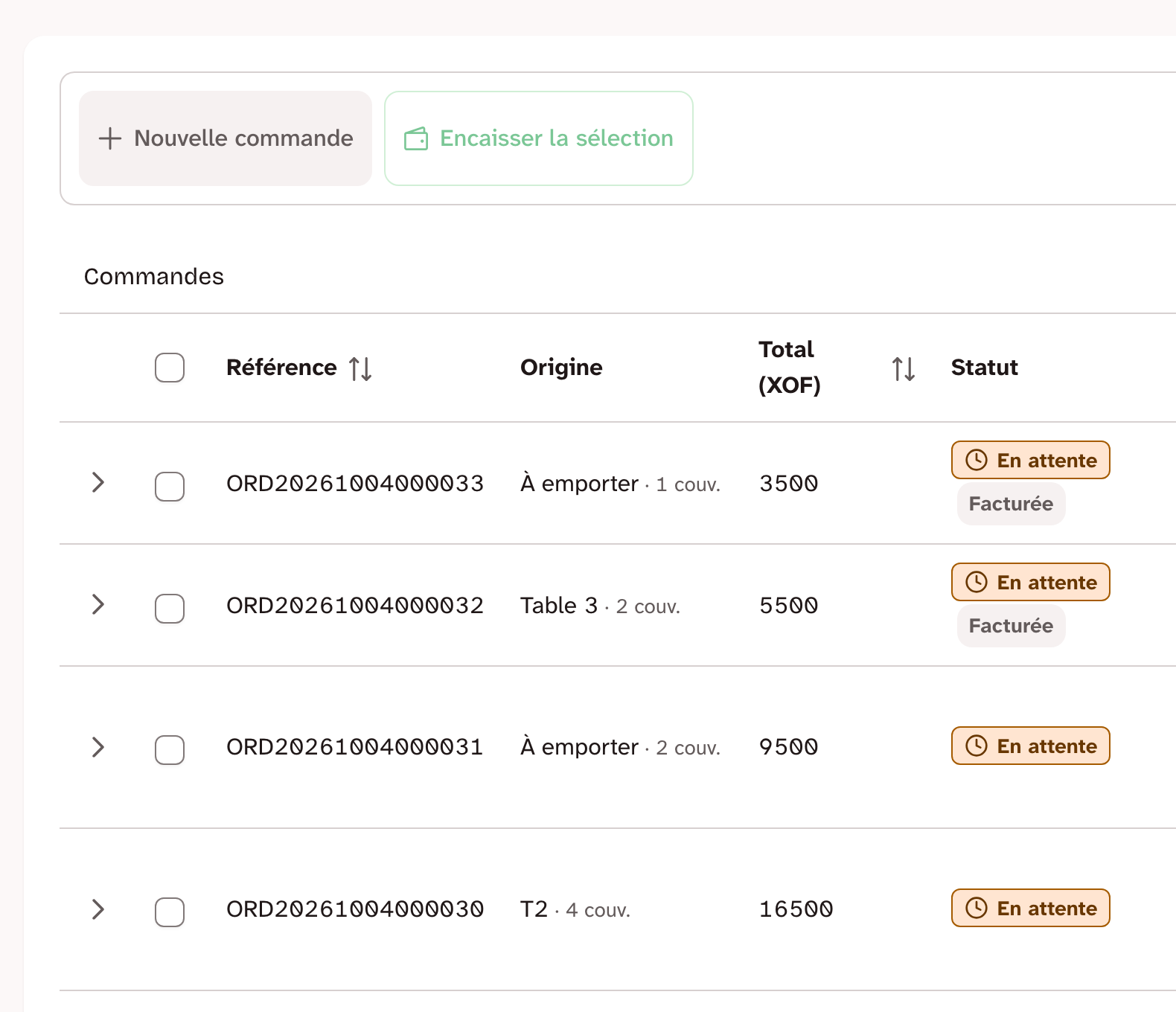The height and width of the screenshot is (1012, 1176).
Task: Expand the order ORD20261004000030 row
Action: [x=98, y=909]
